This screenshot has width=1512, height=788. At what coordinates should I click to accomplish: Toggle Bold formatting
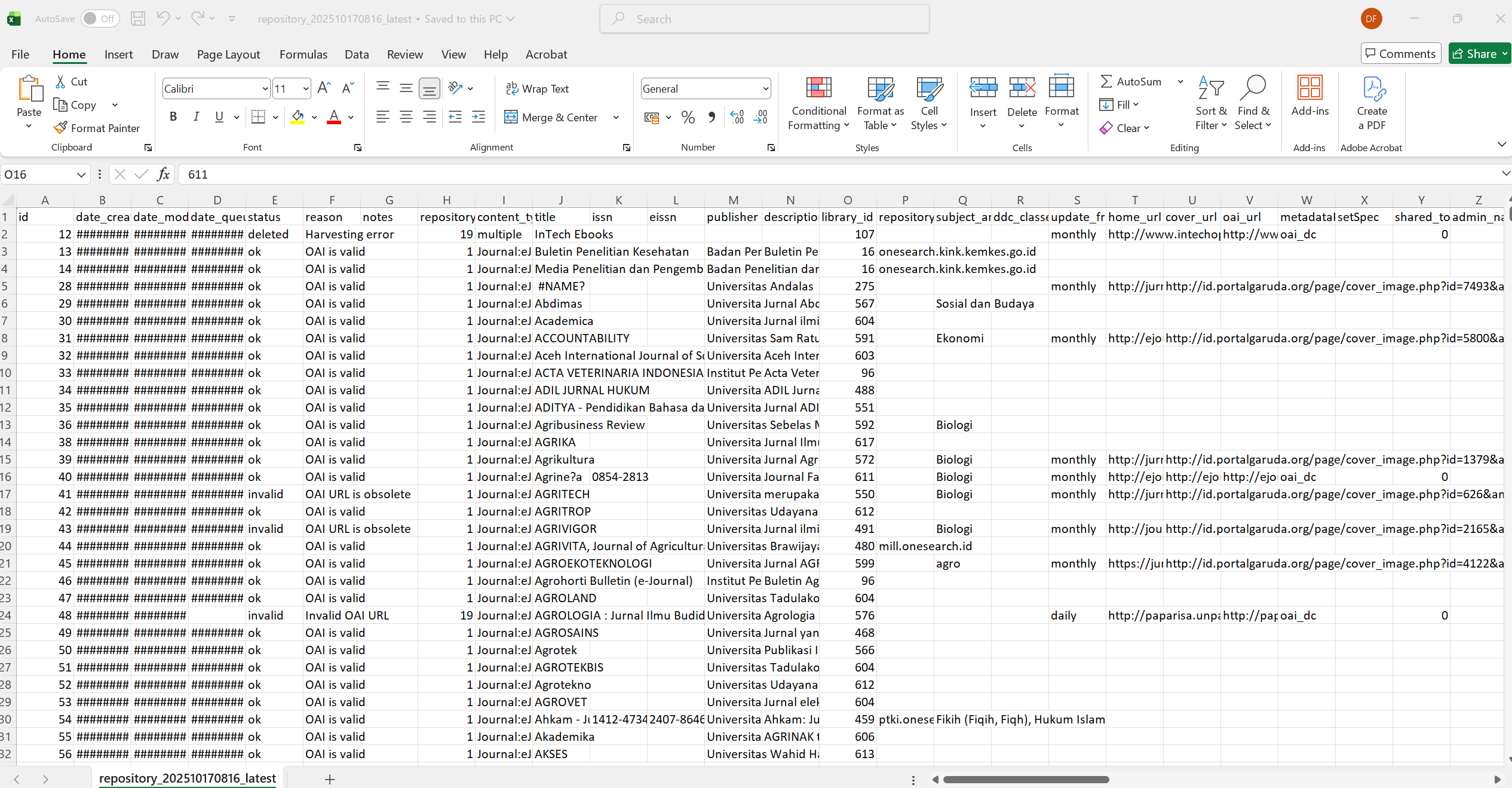pyautogui.click(x=173, y=117)
